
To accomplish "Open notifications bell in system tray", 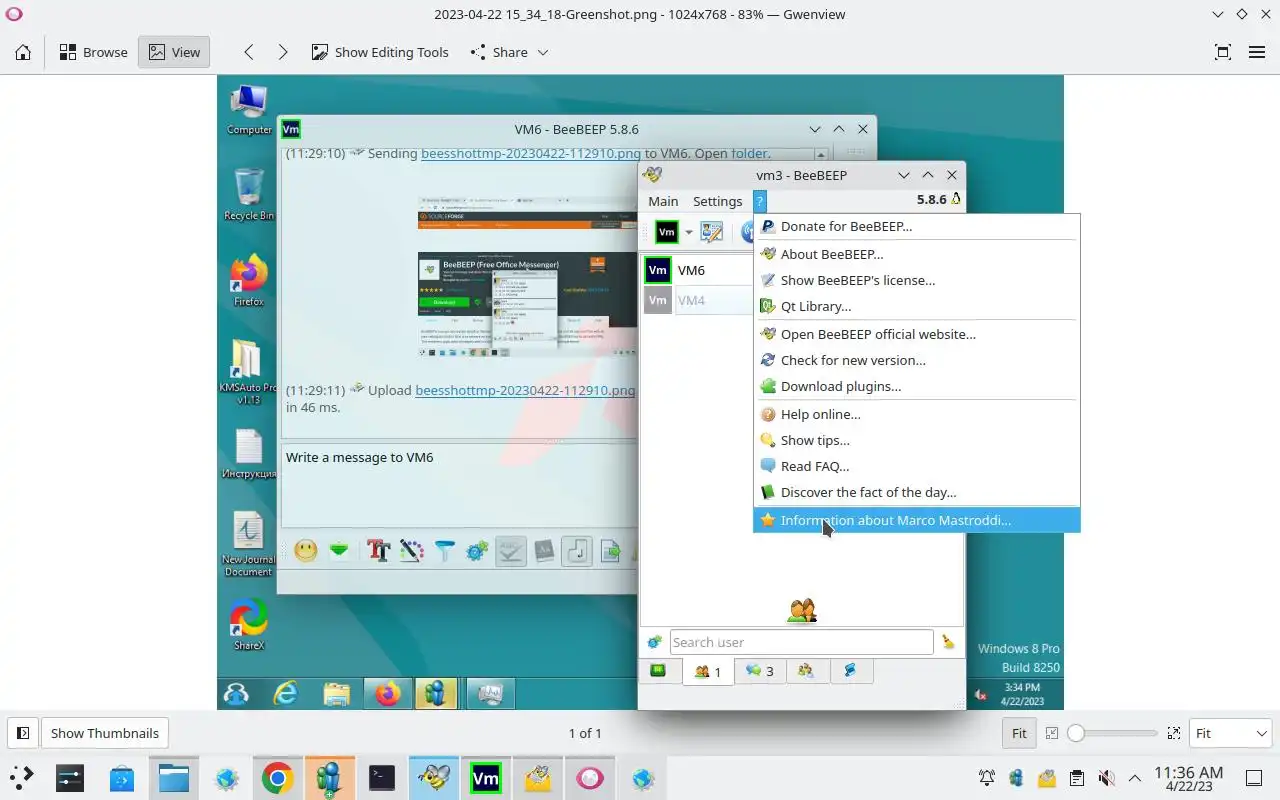I will (x=987, y=778).
